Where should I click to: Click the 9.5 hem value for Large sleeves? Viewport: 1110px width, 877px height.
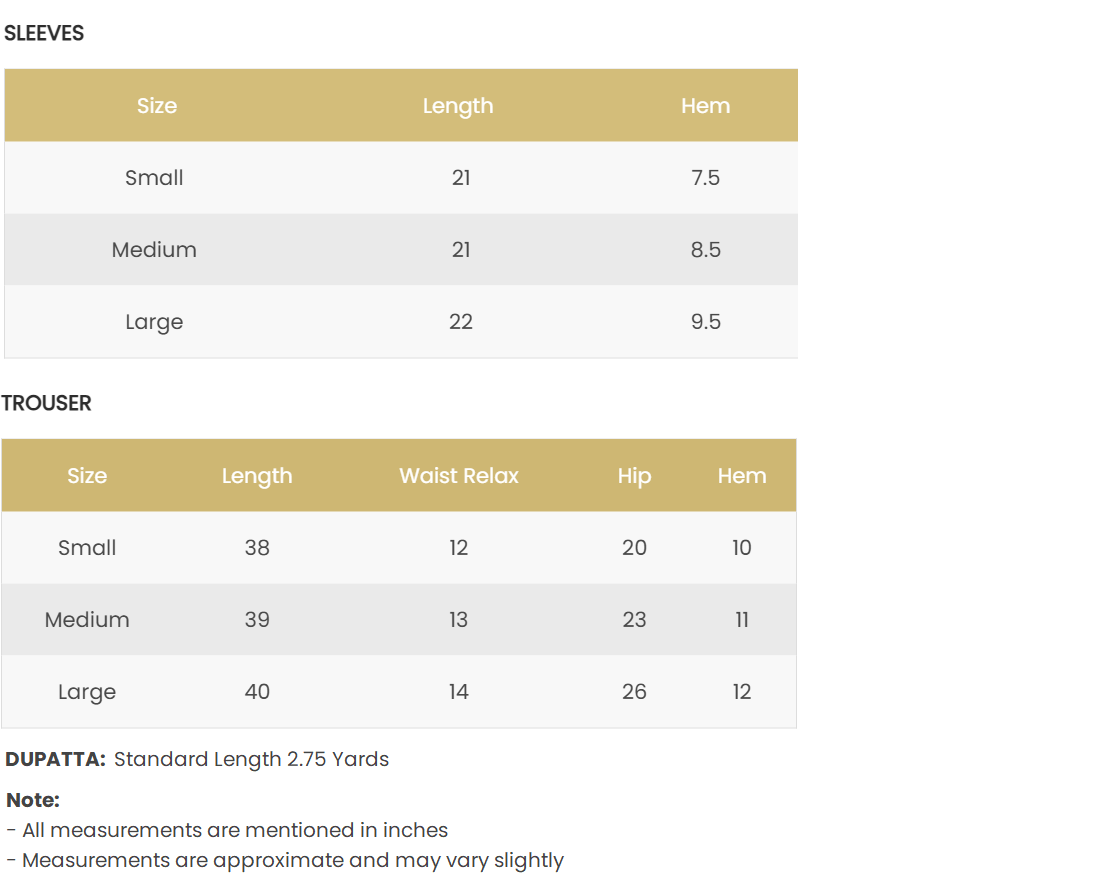tap(705, 322)
